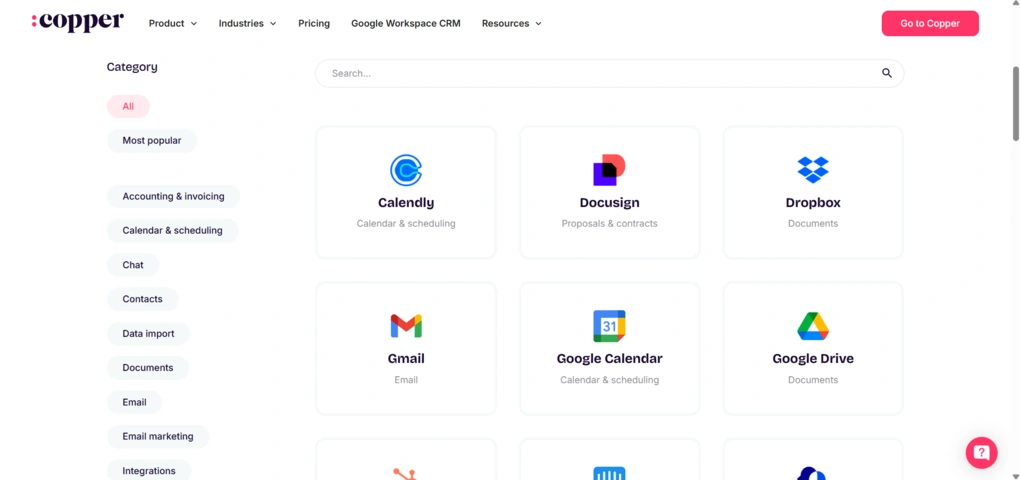Navigate to Google Workspace CRM

click(x=406, y=23)
